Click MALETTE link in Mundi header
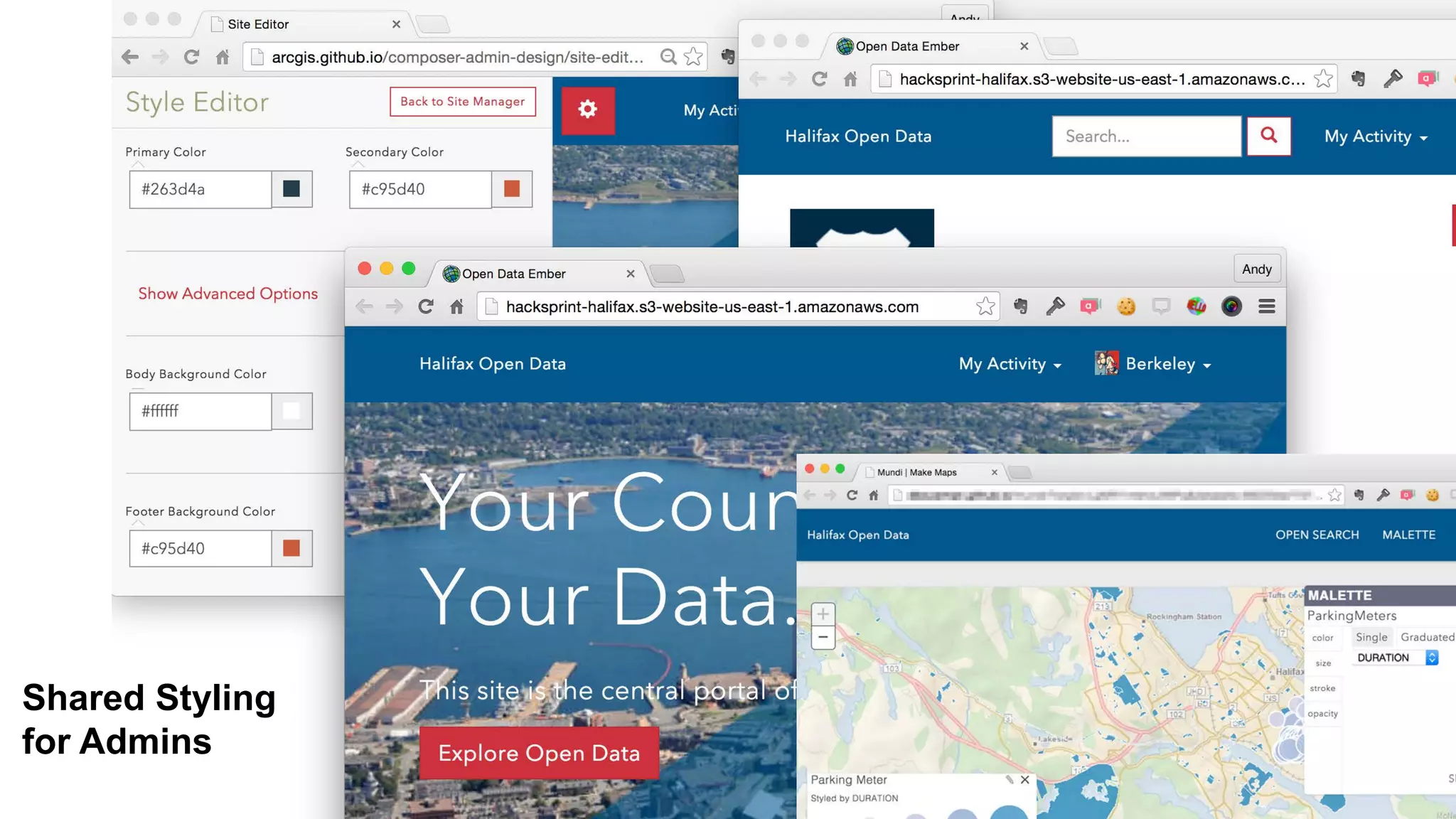Image resolution: width=1456 pixels, height=819 pixels. click(1408, 535)
